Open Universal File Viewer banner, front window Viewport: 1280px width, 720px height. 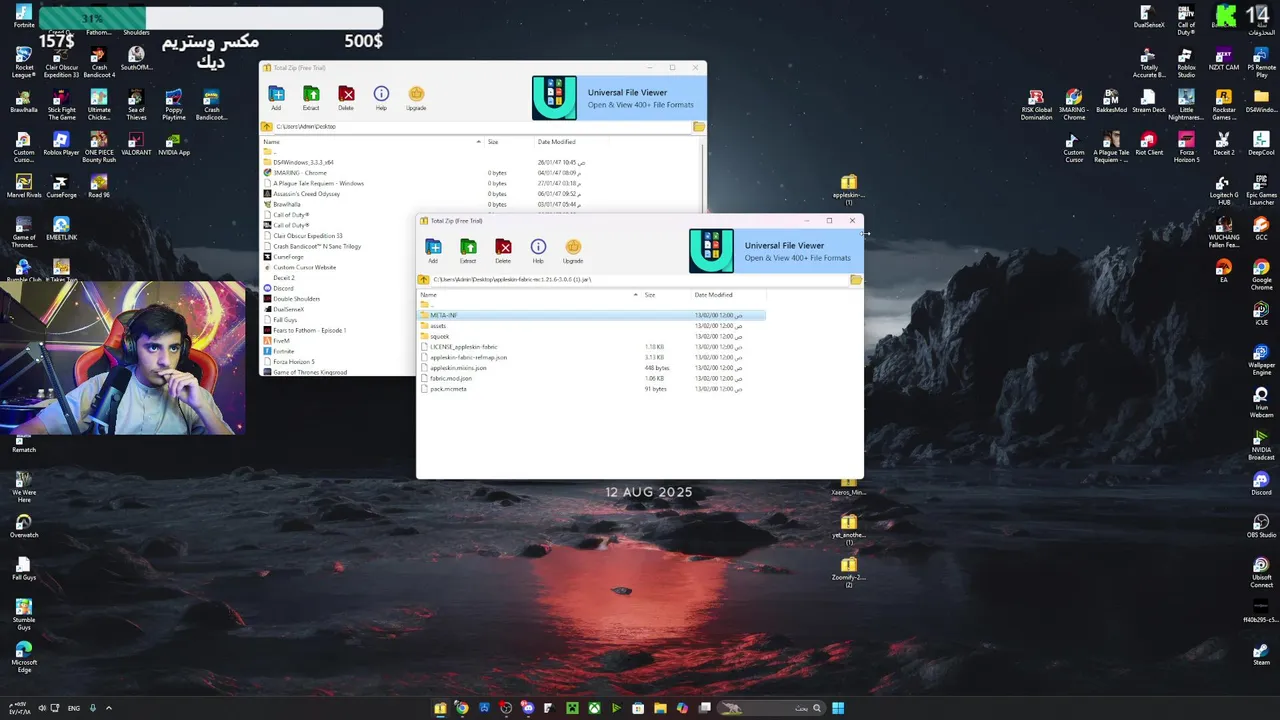coord(775,251)
